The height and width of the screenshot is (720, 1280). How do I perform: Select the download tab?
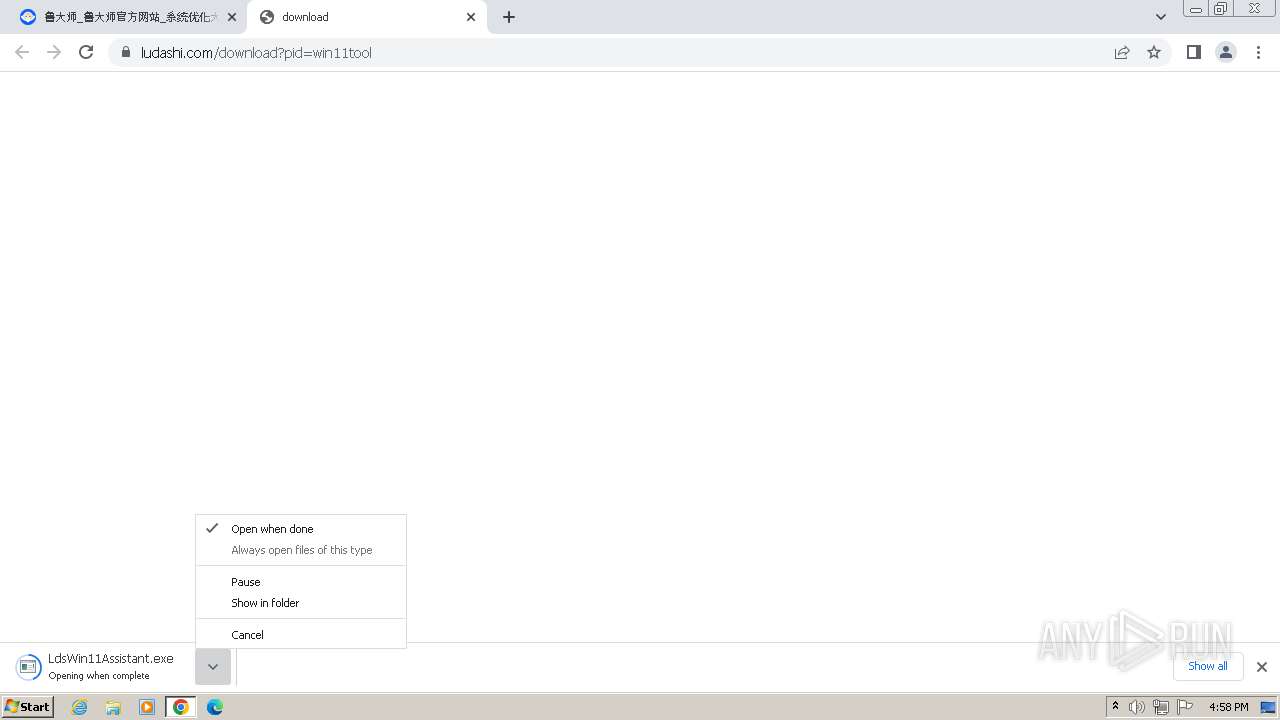[x=367, y=17]
